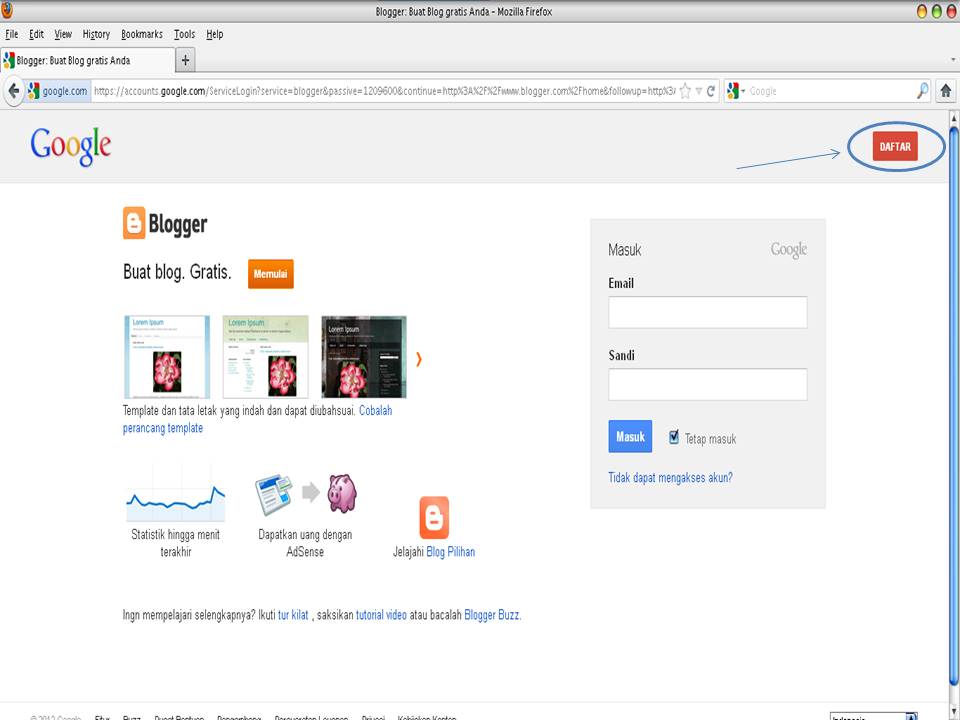This screenshot has width=960, height=720.
Task: Open the tur kilat link
Action: 293,615
